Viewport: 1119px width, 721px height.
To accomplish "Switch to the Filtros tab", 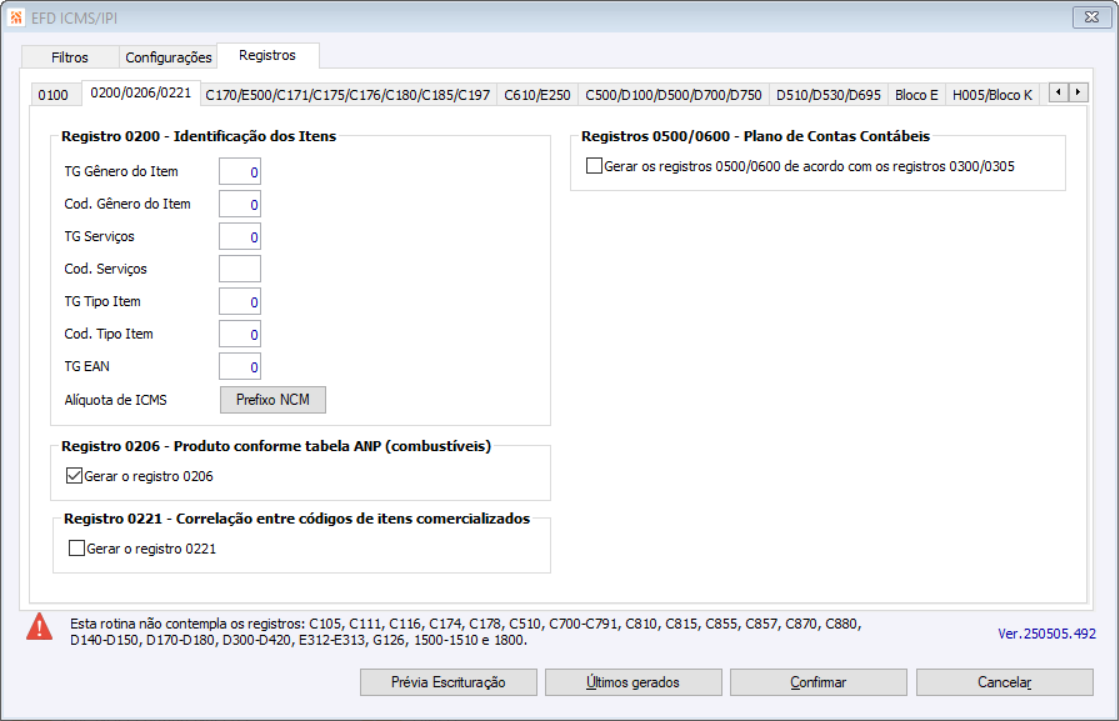I will [69, 57].
